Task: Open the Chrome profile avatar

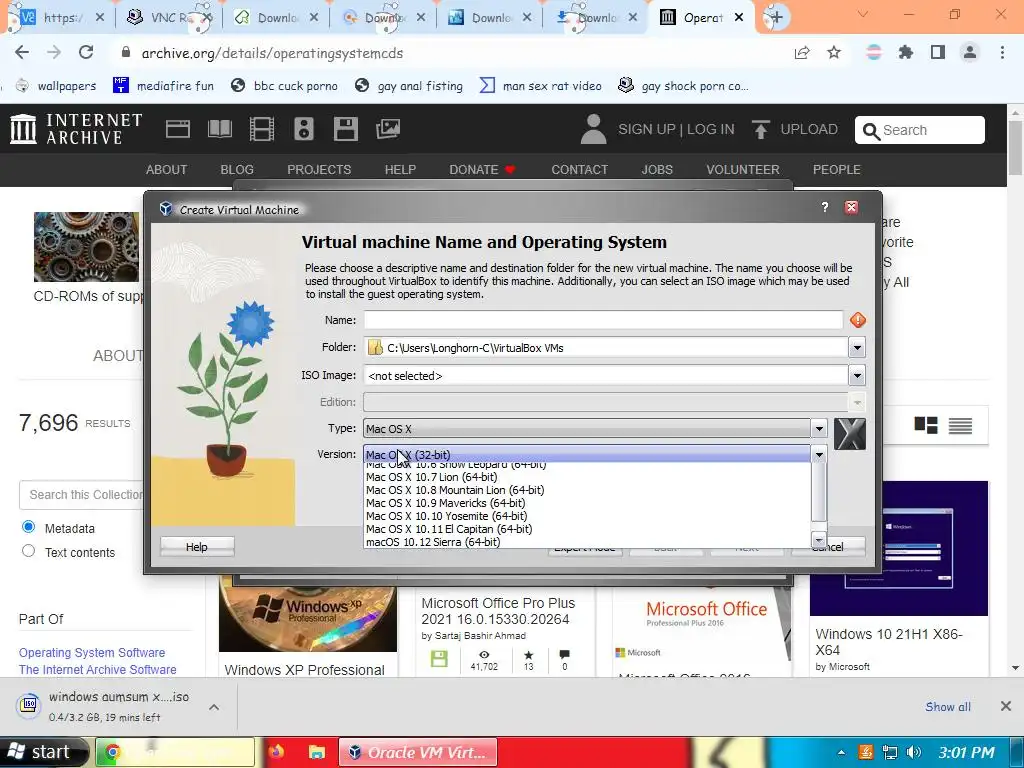Action: (x=970, y=53)
